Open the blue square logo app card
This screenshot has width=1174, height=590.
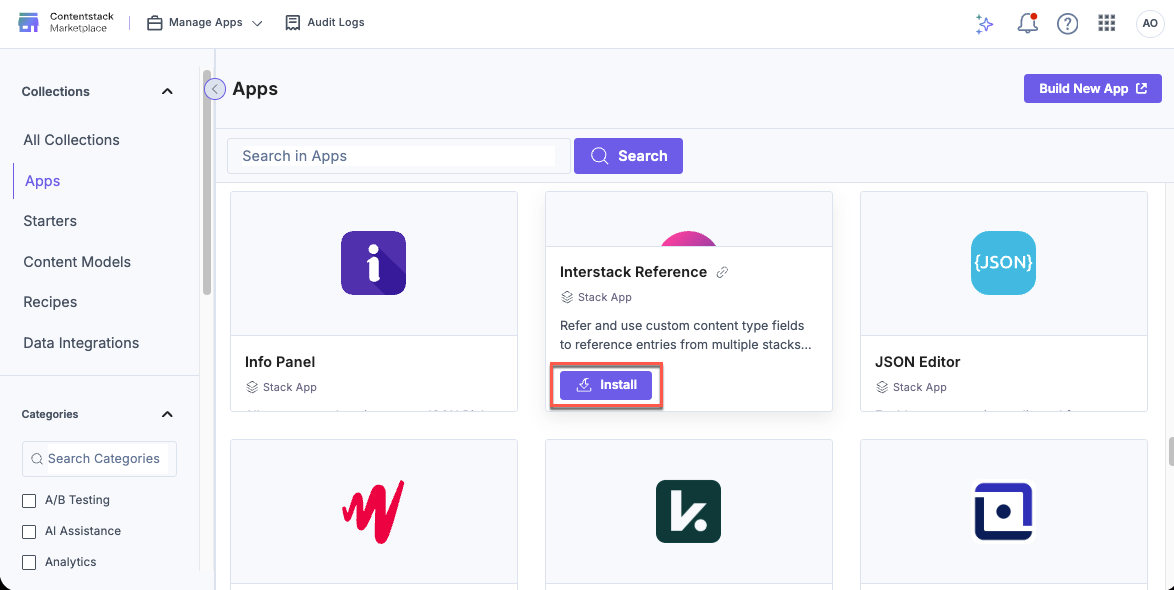click(1003, 511)
